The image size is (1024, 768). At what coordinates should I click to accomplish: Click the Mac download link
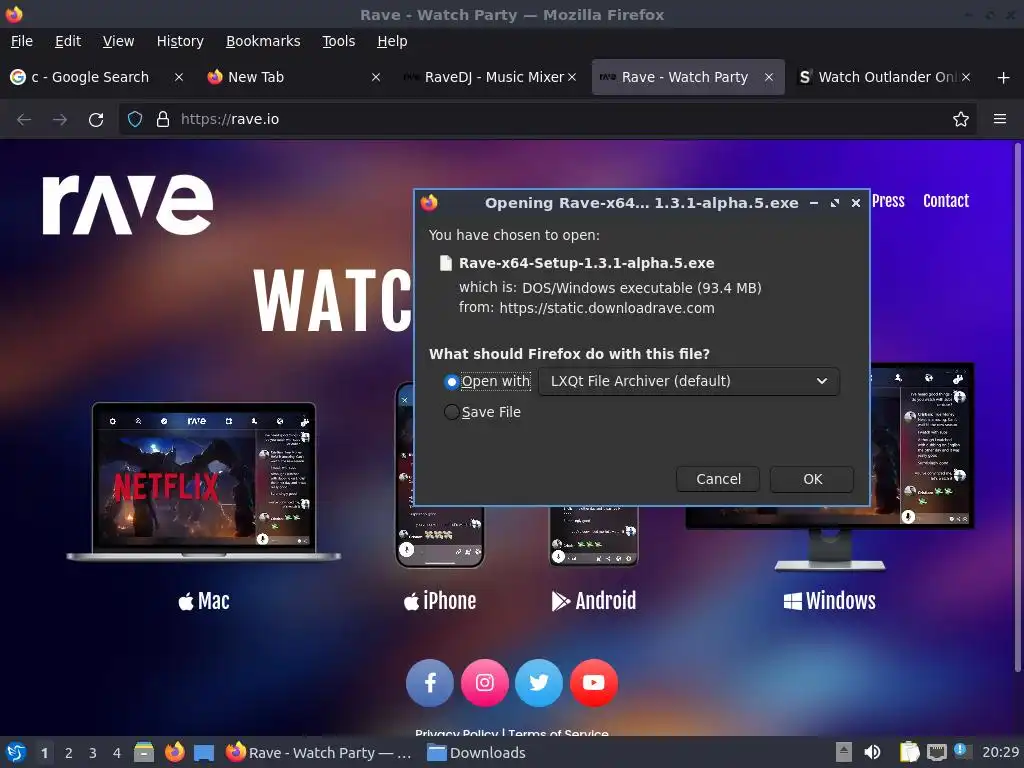[x=204, y=601]
